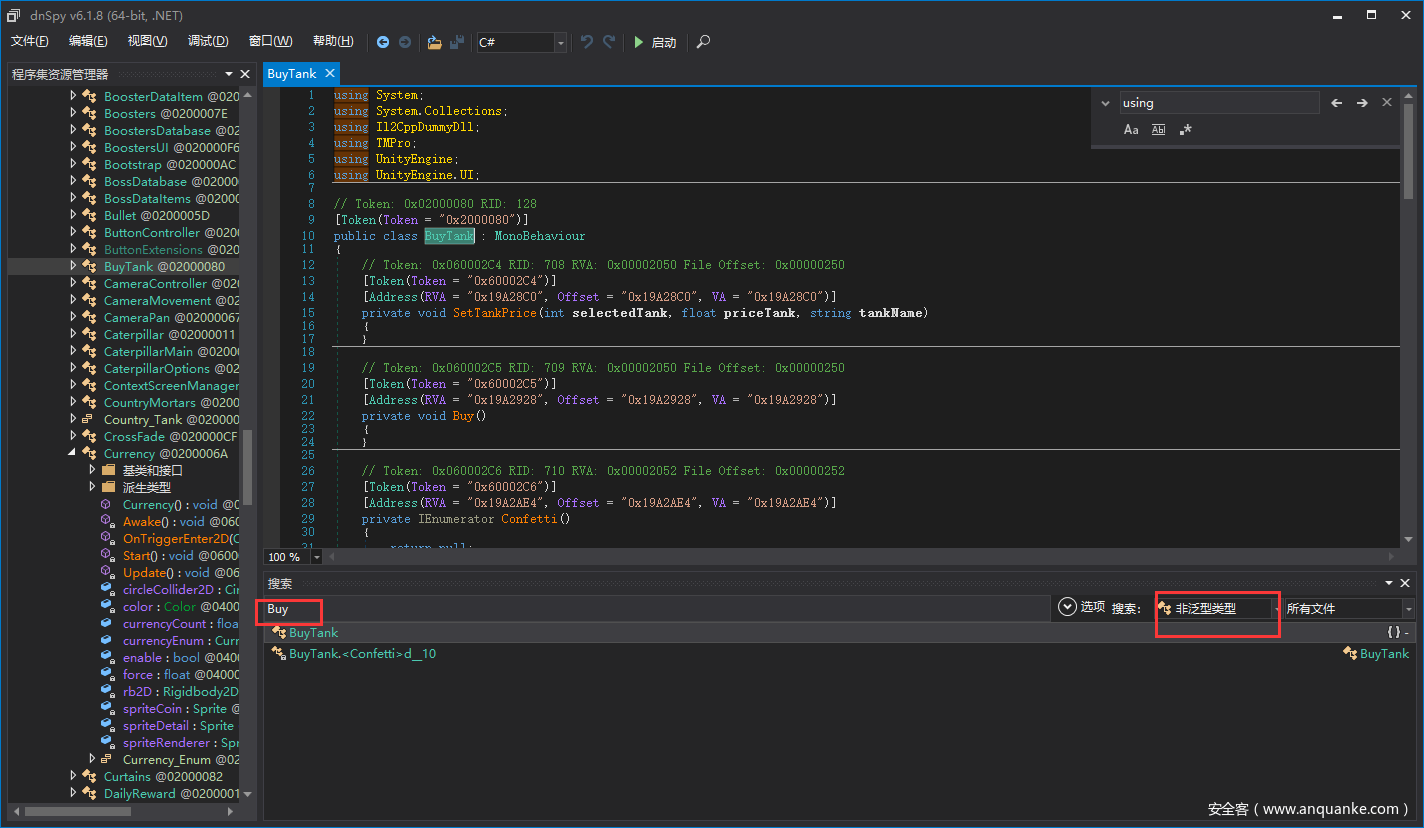Click the magnifier search icon in toolbar
This screenshot has width=1424, height=828.
click(704, 42)
